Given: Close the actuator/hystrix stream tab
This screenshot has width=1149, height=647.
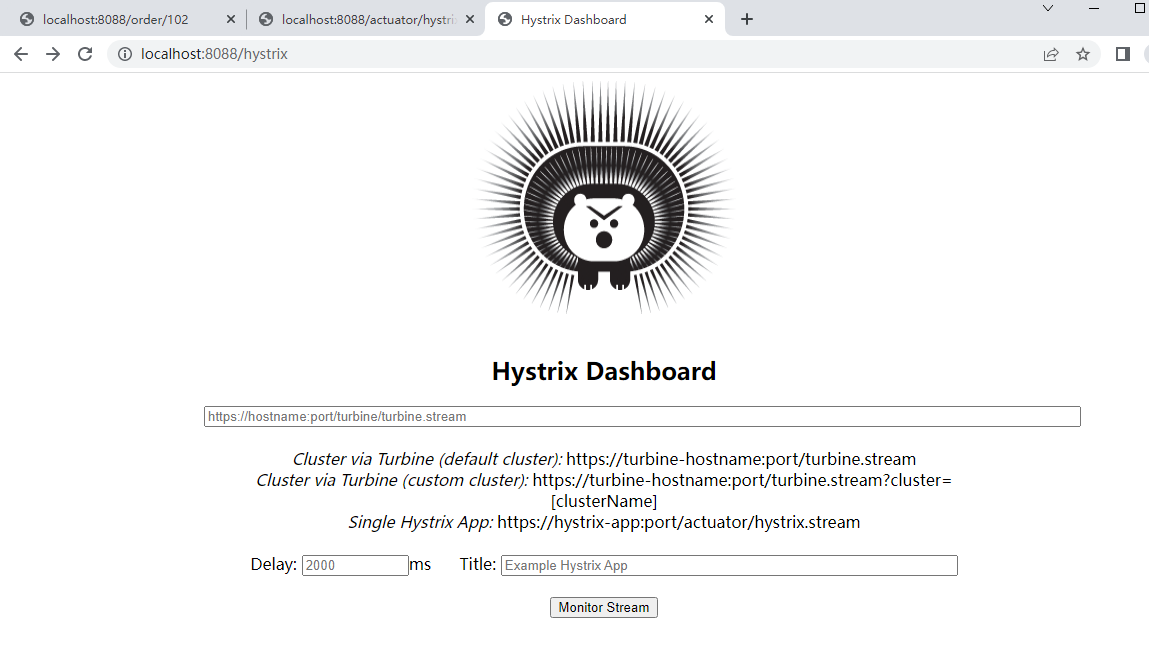Looking at the screenshot, I should (470, 20).
